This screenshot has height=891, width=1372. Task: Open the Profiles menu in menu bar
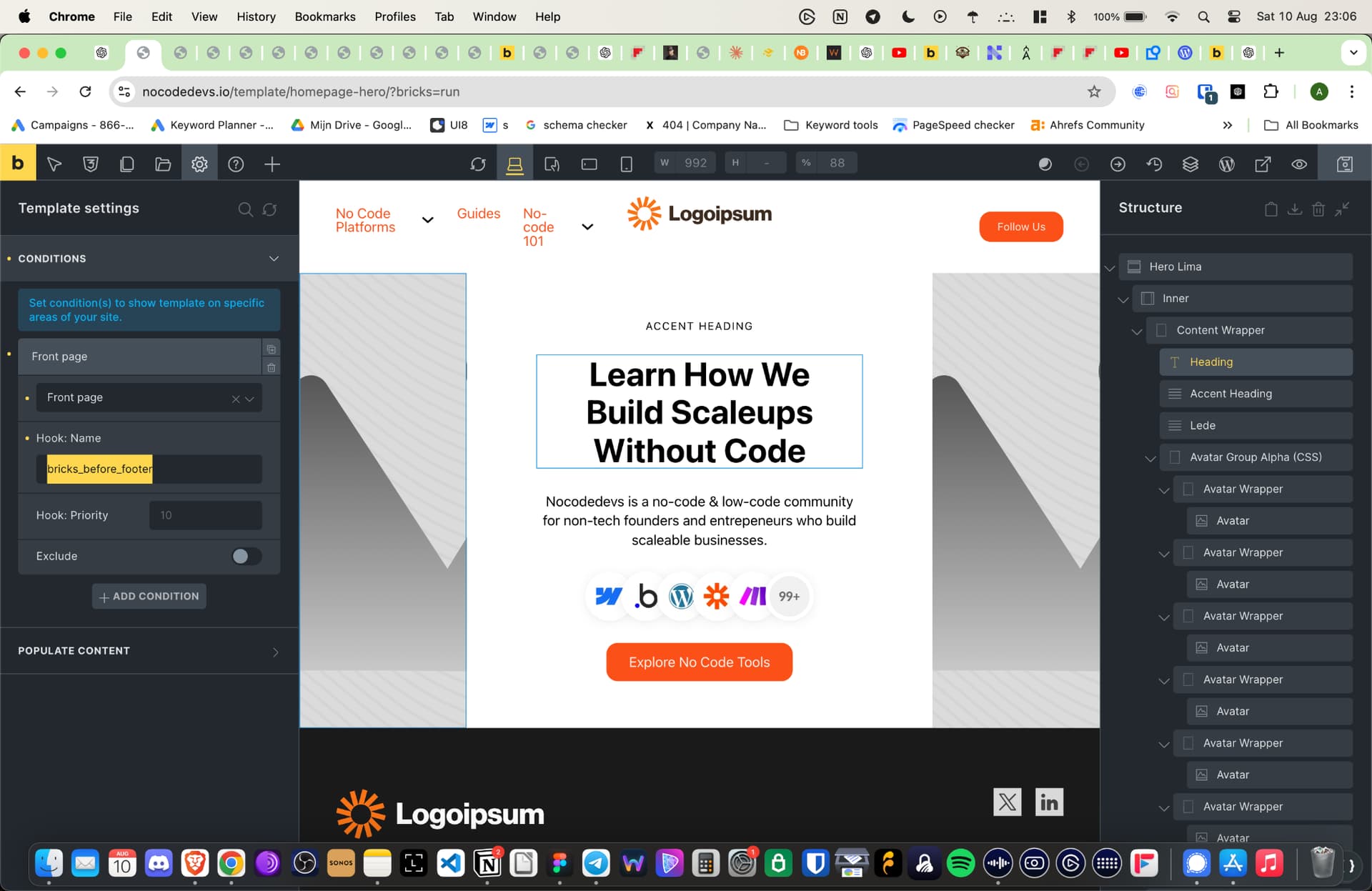click(x=395, y=16)
